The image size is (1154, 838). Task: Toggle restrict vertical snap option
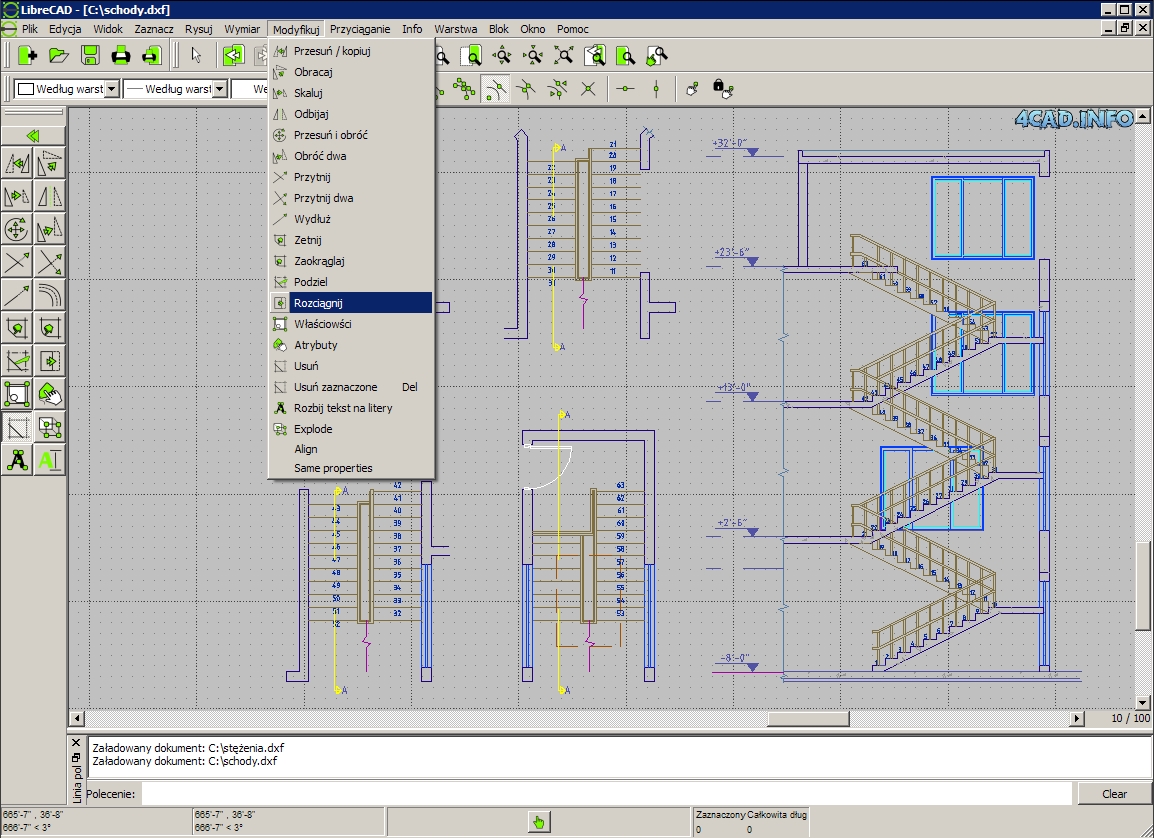pos(656,89)
